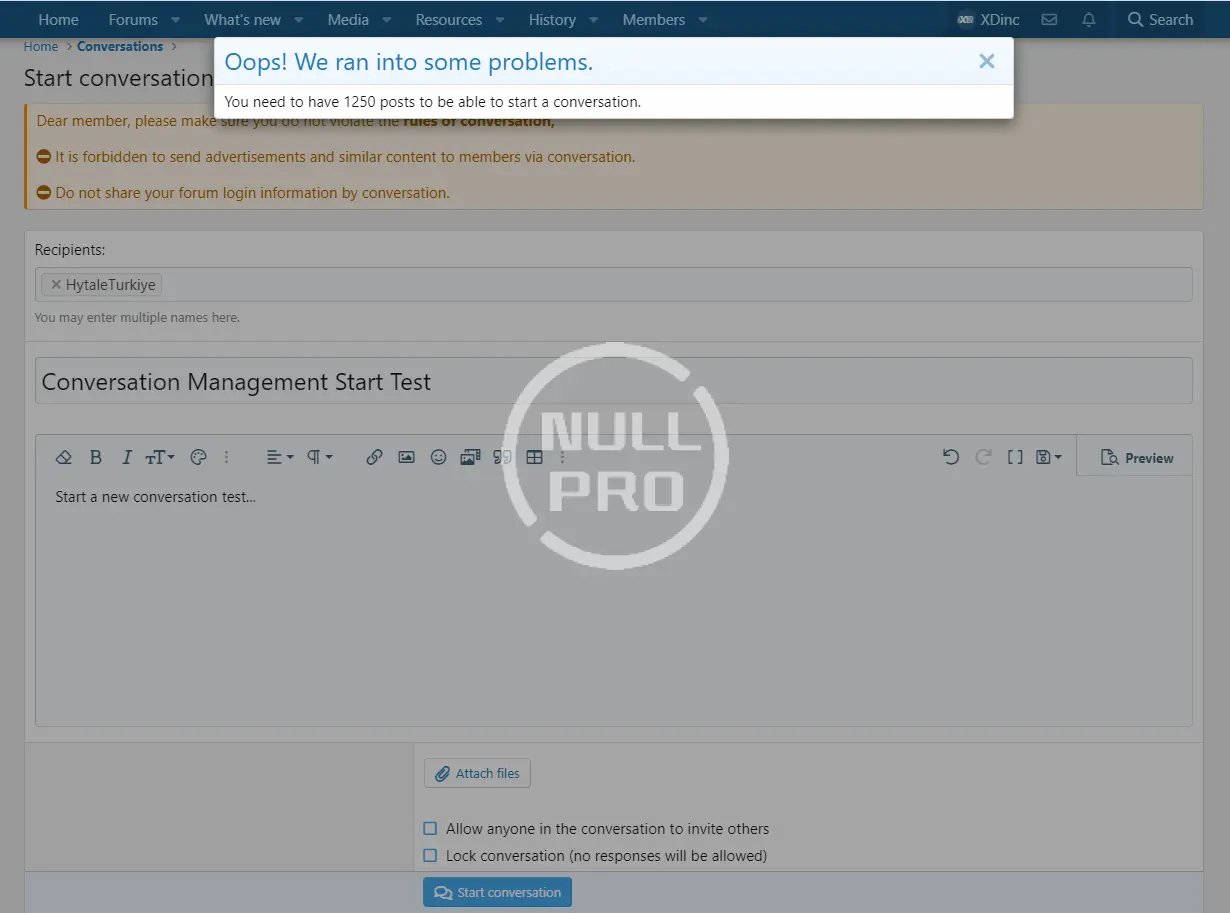The width and height of the screenshot is (1230, 913).
Task: Insert a table in the editor
Action: [534, 457]
